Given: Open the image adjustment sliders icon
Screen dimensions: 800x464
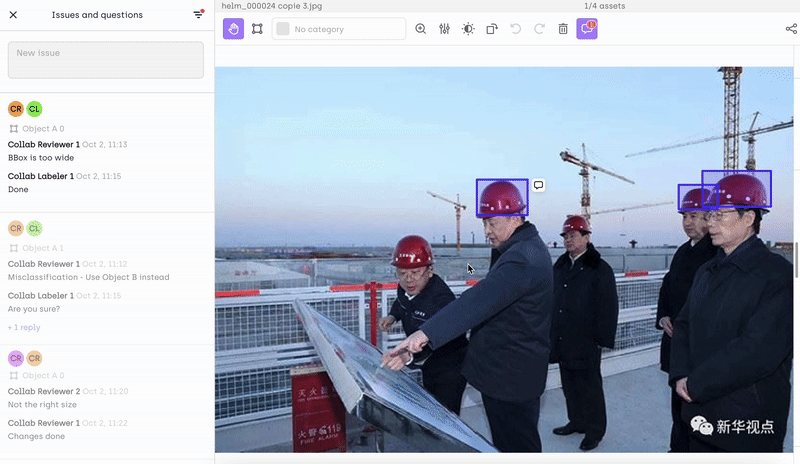Looking at the screenshot, I should point(444,29).
